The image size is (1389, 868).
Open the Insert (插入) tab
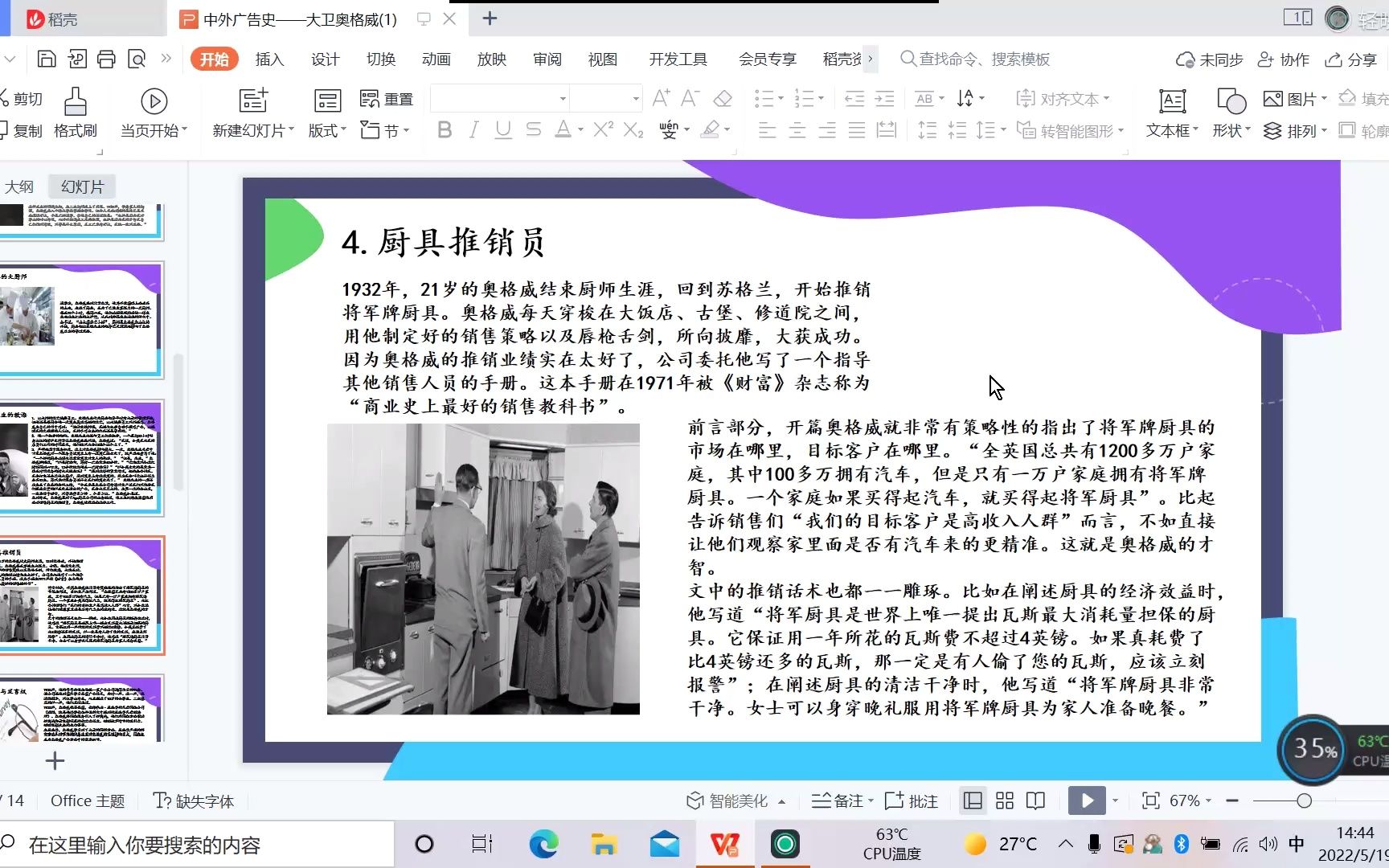tap(269, 59)
